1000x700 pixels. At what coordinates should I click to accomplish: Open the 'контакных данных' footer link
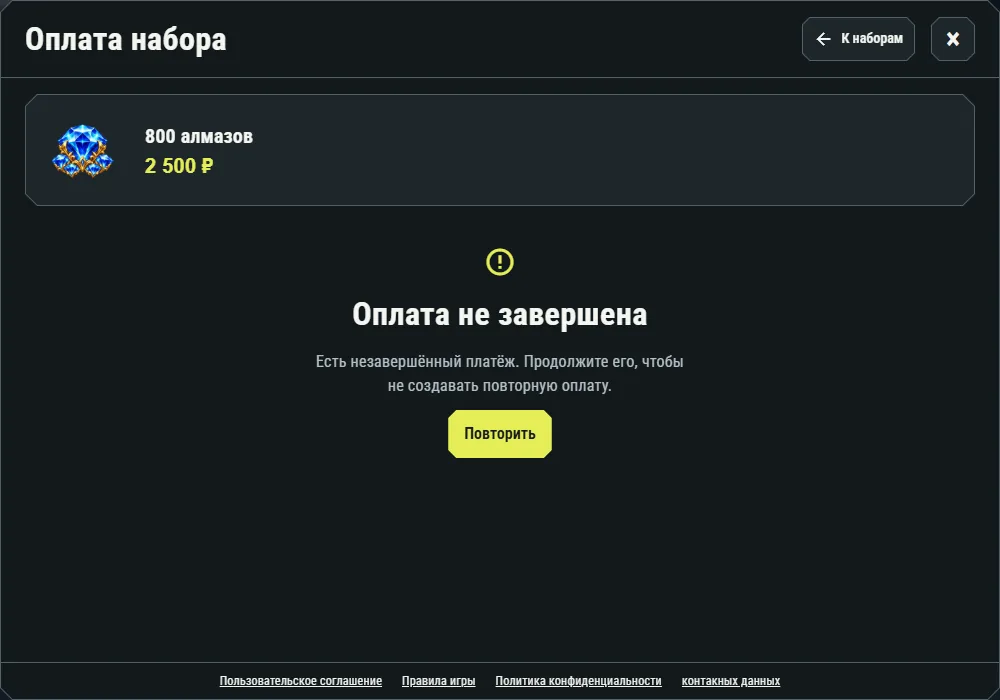click(730, 681)
